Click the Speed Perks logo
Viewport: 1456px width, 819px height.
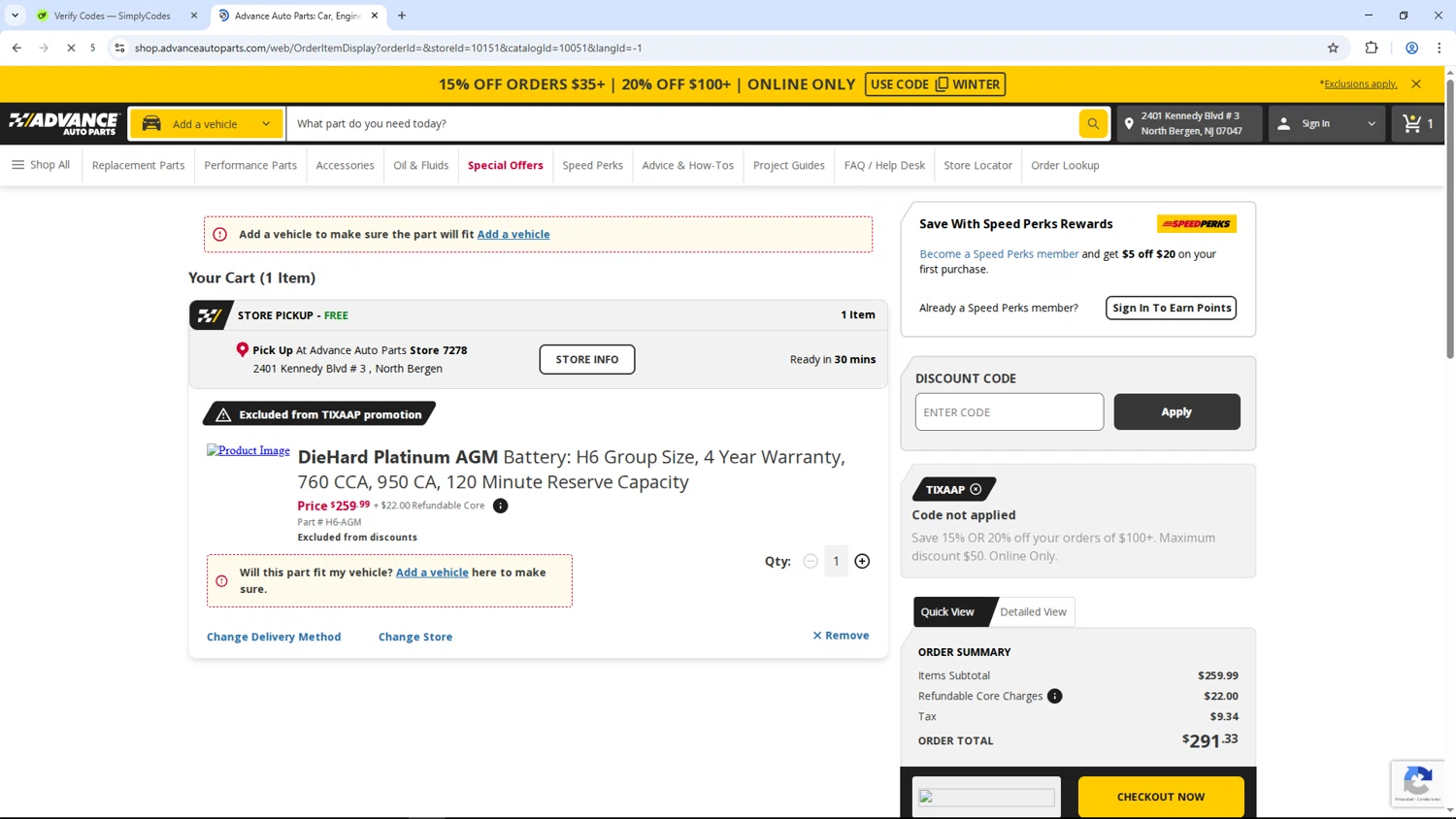tap(1196, 223)
